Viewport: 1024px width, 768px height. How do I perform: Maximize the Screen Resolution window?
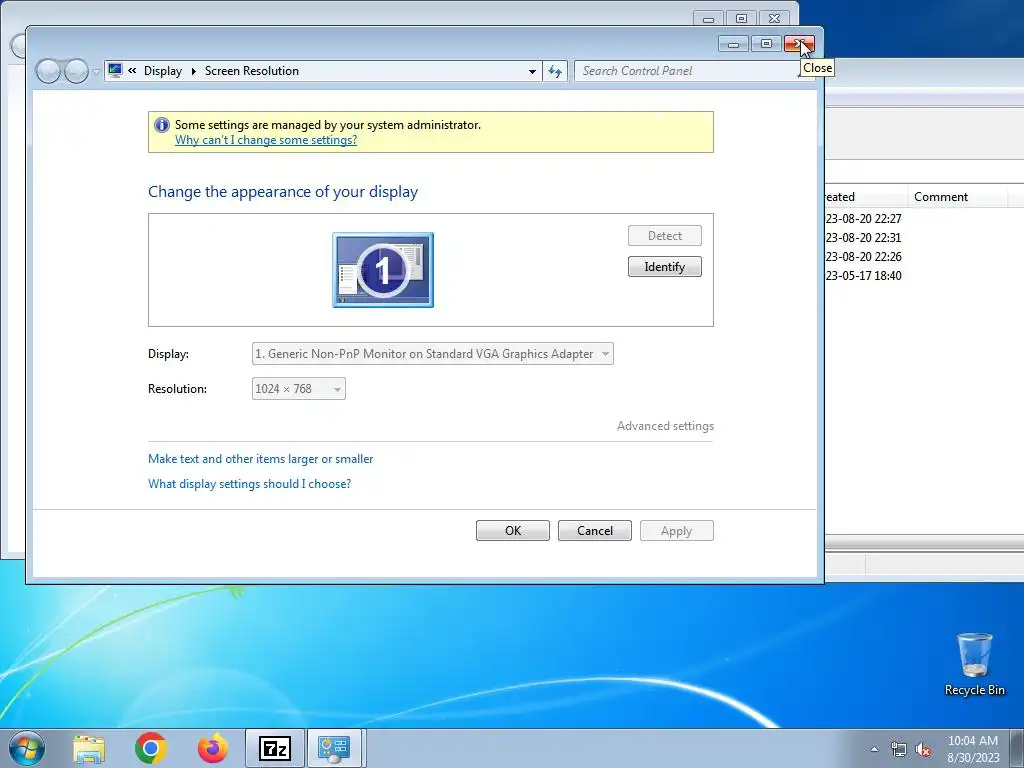click(766, 44)
